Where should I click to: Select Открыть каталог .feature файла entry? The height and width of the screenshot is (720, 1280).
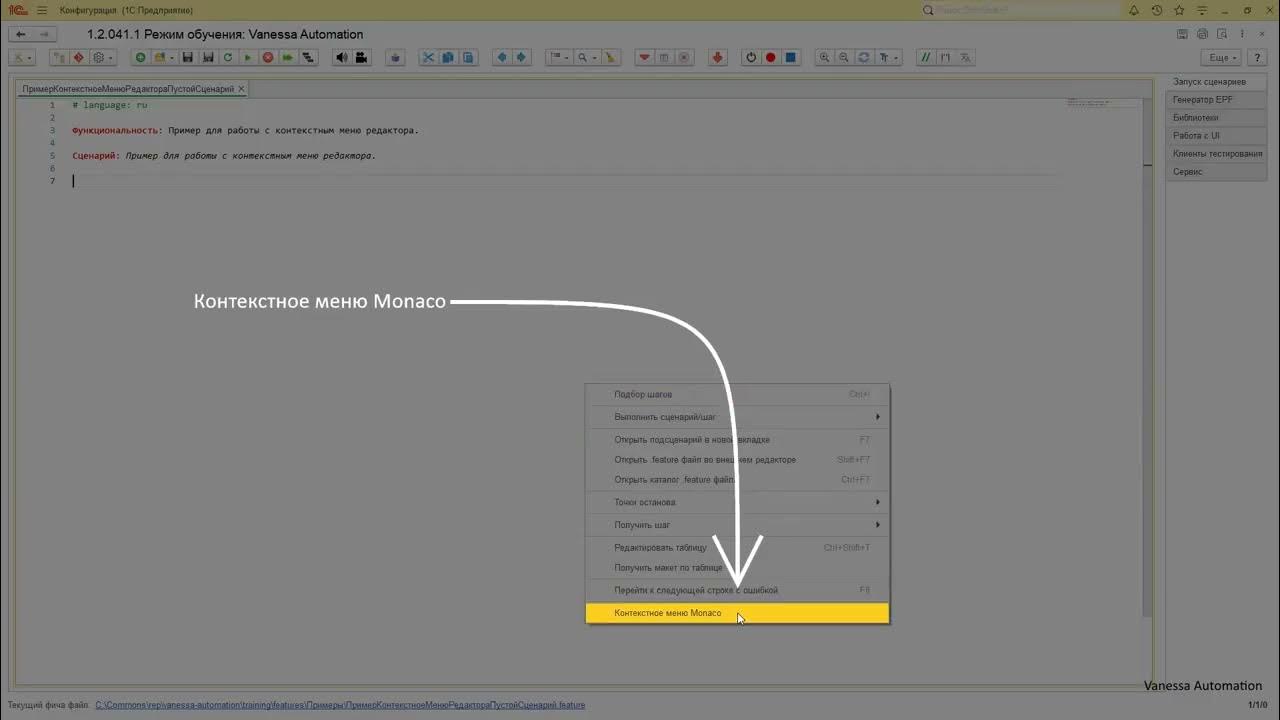[737, 480]
